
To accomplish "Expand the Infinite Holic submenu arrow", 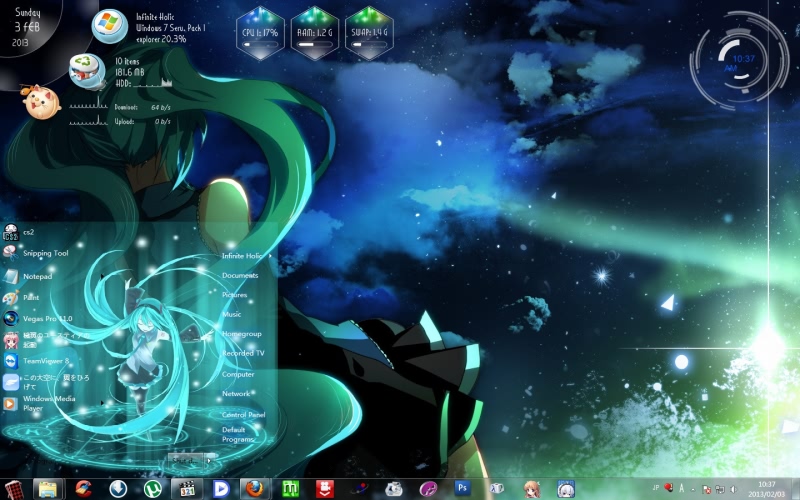I will click(270, 256).
